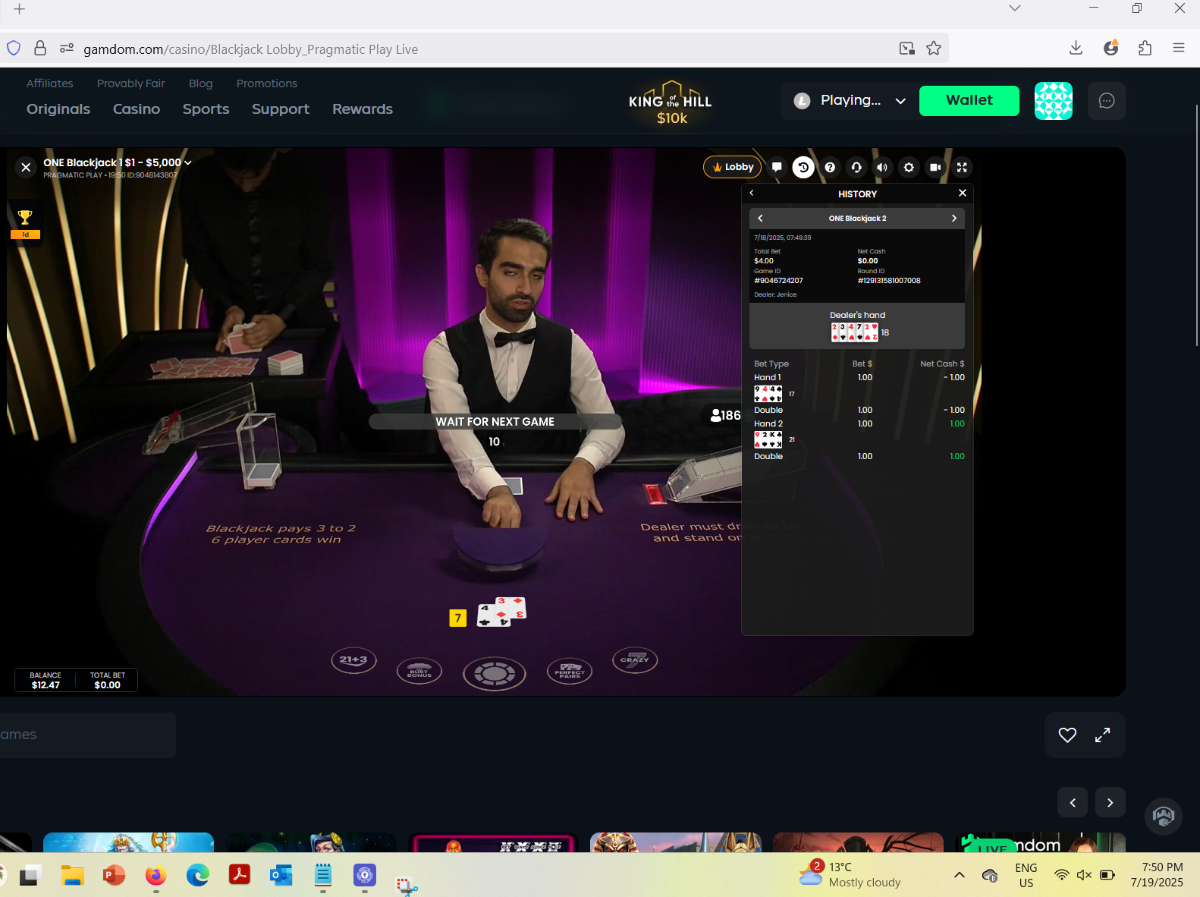Add the game to favorites with heart icon

1067,735
